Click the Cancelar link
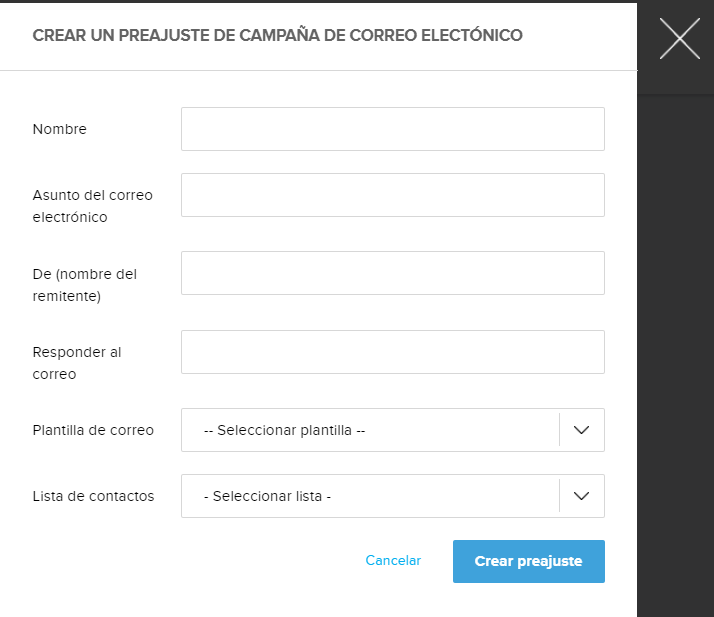 coord(393,561)
